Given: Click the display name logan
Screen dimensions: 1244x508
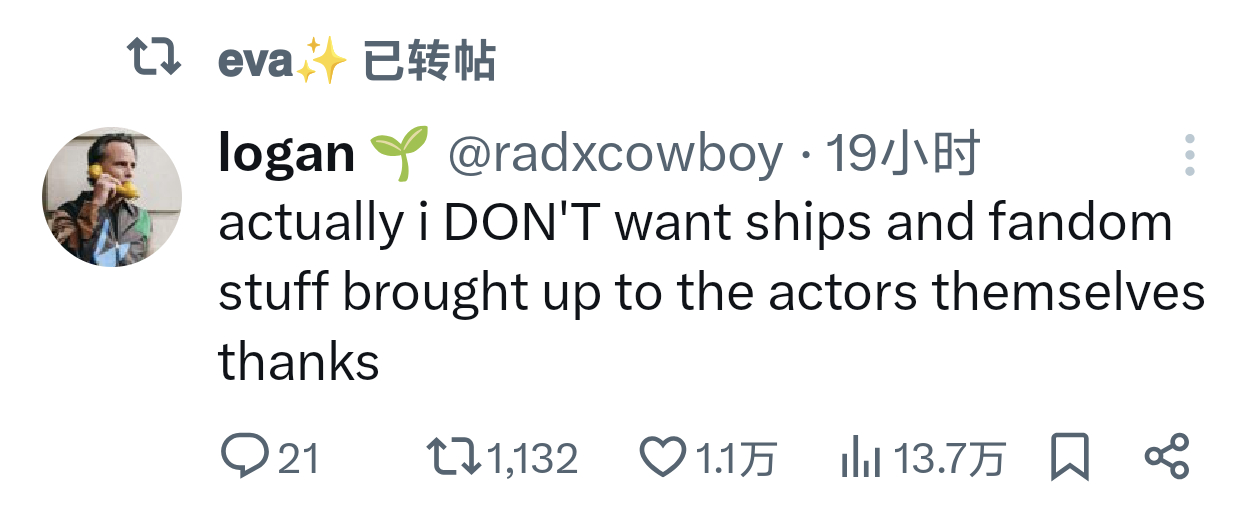Looking at the screenshot, I should pos(286,154).
